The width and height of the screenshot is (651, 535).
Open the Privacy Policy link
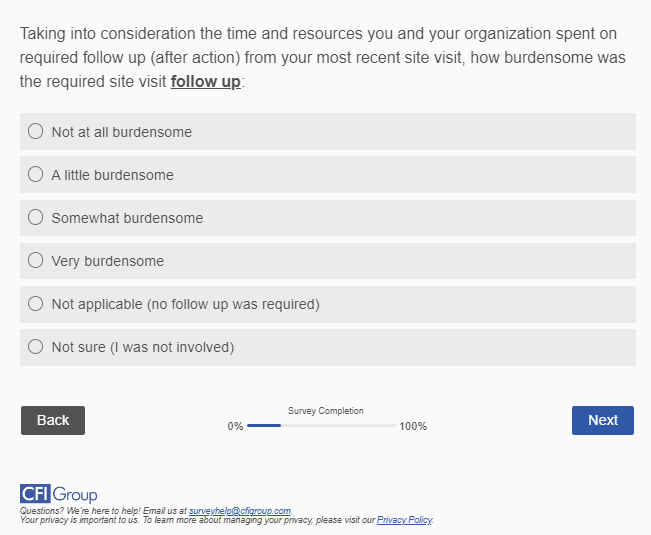(404, 520)
